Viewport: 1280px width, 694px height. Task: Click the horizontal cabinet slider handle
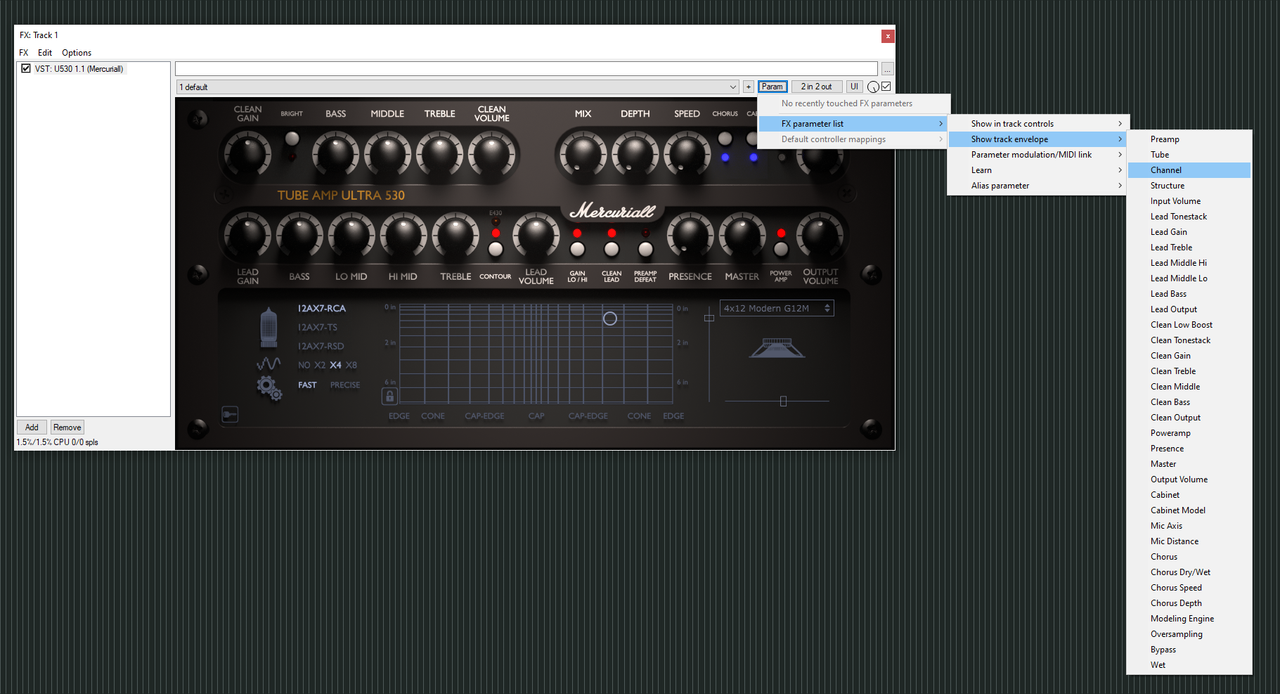point(783,401)
